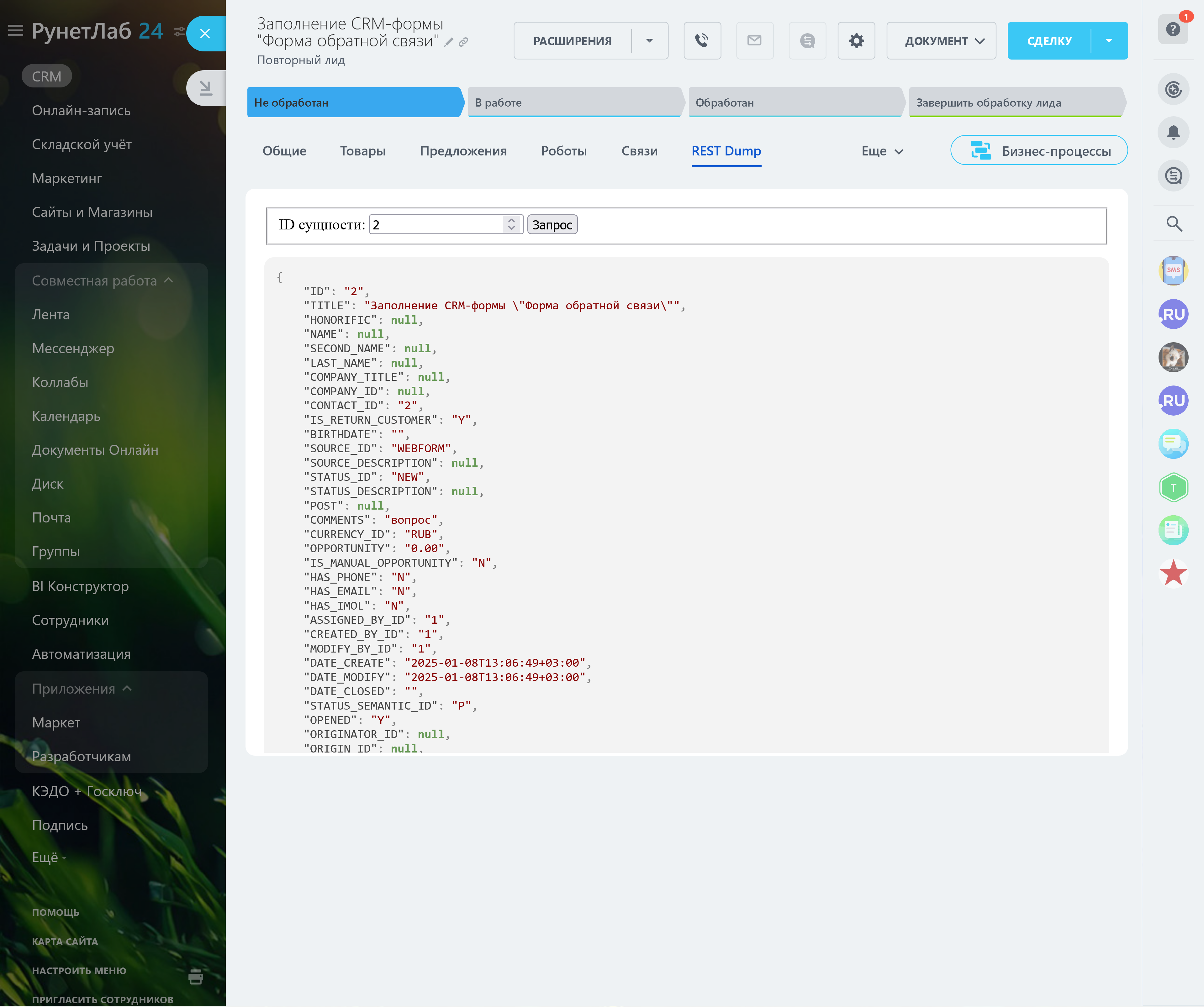This screenshot has height=1007, width=1204.
Task: Click the red star icon in right sidebar
Action: [1173, 573]
